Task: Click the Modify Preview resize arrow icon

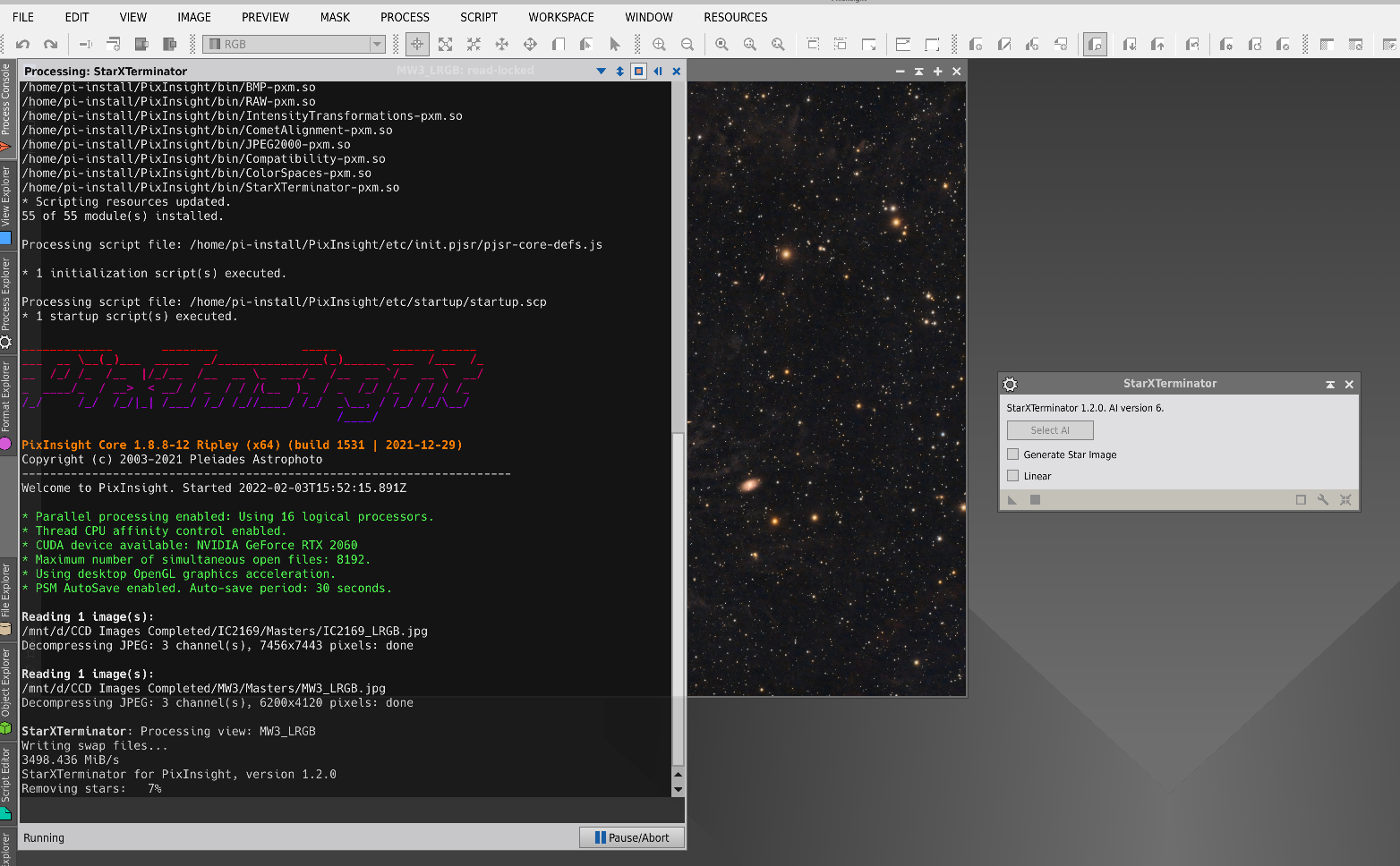Action: [x=868, y=44]
